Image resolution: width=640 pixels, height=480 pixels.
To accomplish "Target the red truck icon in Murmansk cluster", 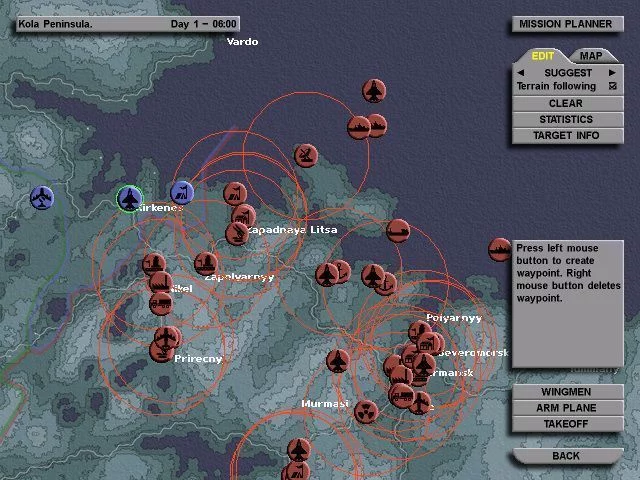I will [x=401, y=395].
